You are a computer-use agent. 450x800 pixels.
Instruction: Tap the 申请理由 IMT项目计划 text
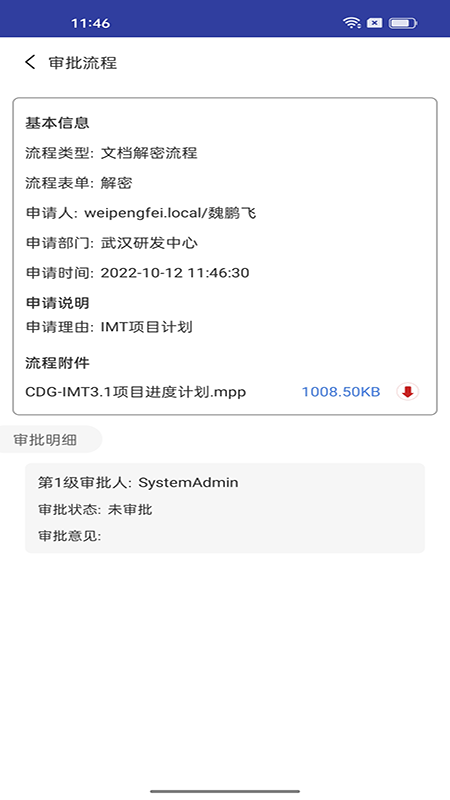(109, 327)
